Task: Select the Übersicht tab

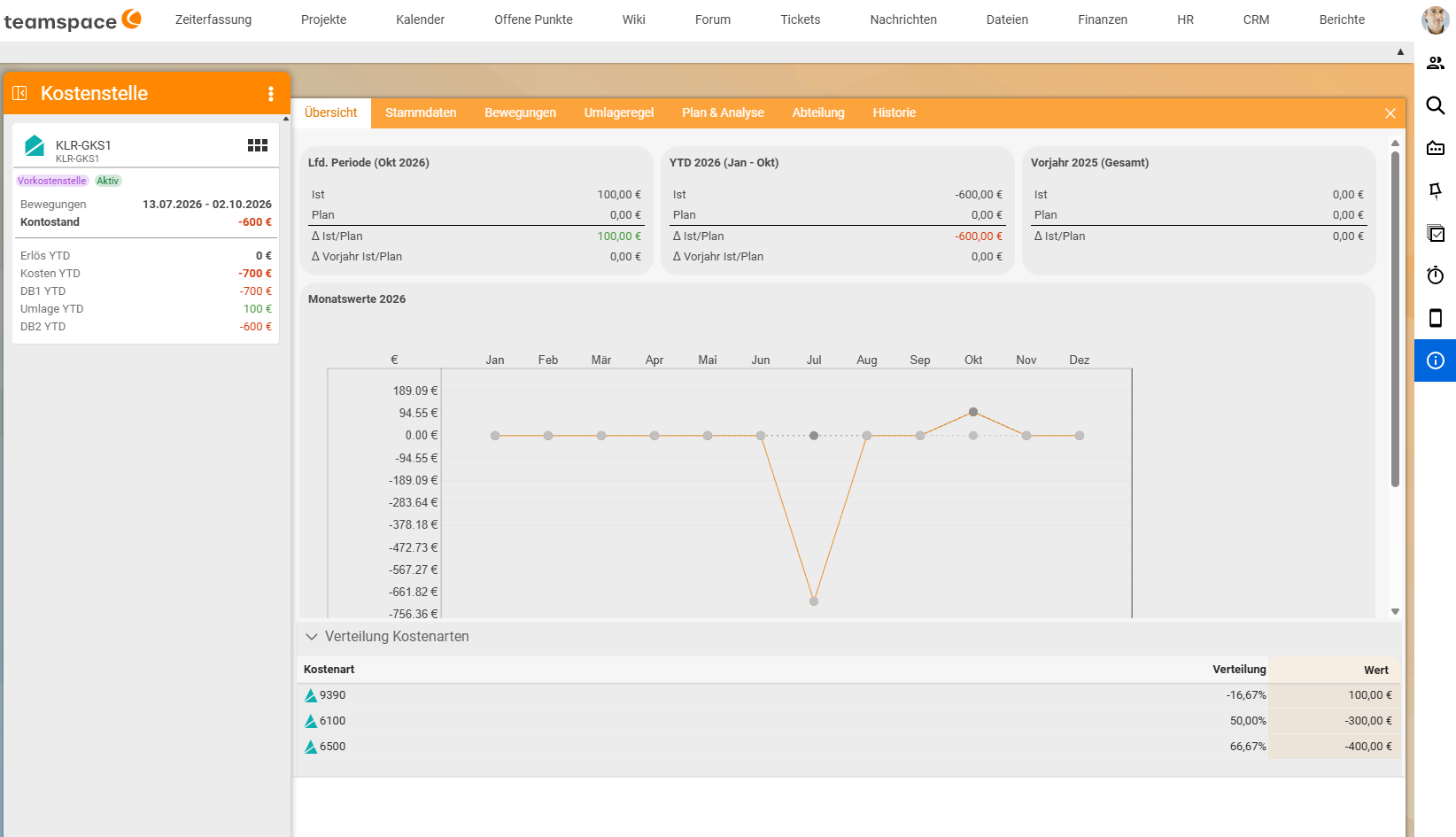Action: click(331, 112)
